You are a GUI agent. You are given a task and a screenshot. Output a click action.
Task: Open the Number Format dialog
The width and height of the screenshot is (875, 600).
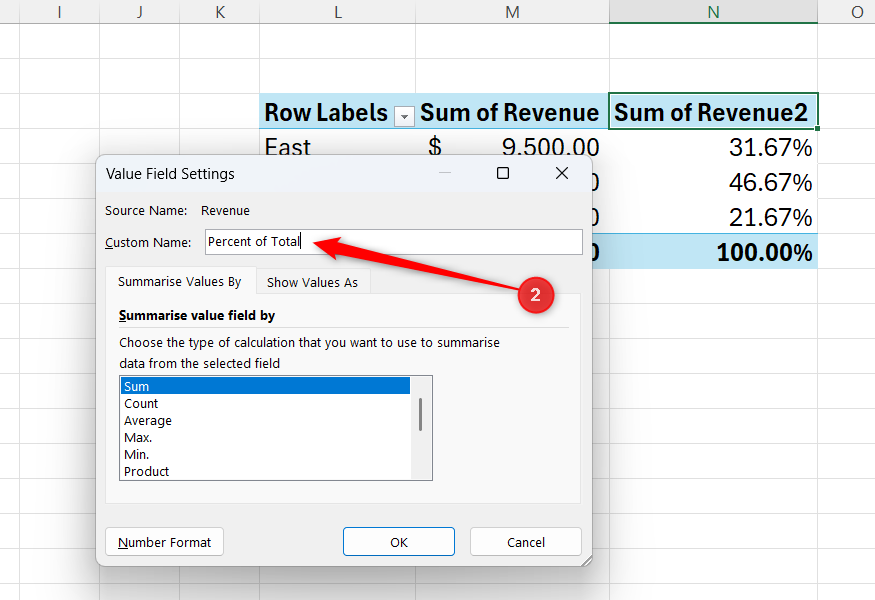point(165,542)
